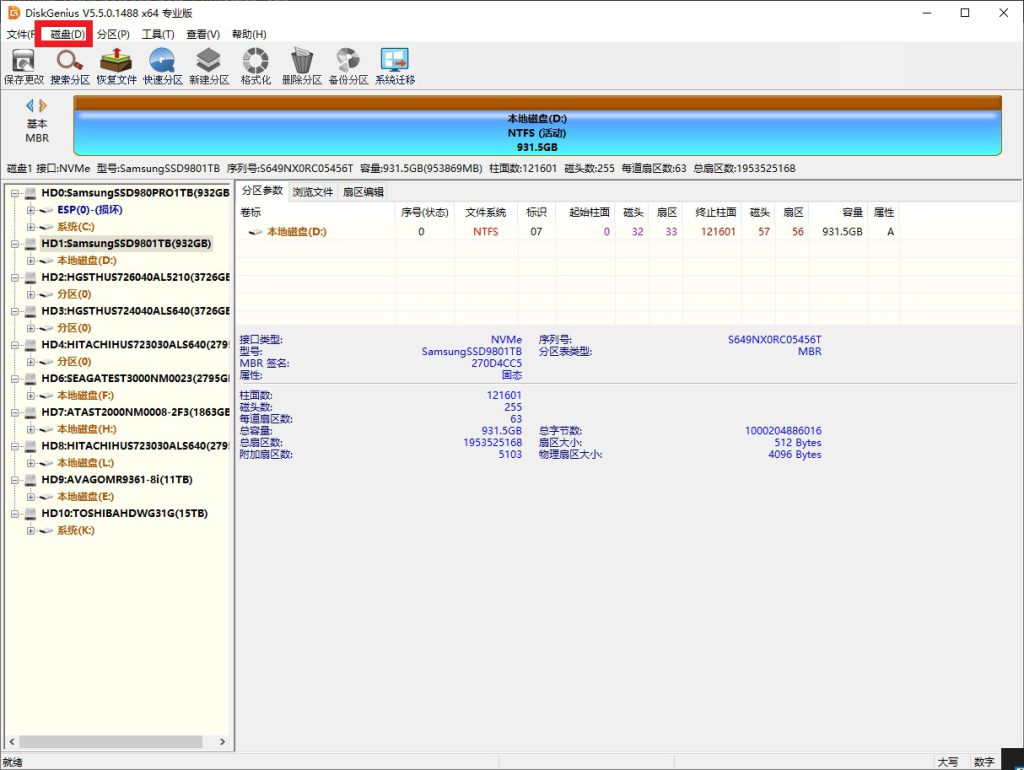Select the 本地磁盘(D:) NTFS partition bar
1024x770 pixels.
pos(537,132)
